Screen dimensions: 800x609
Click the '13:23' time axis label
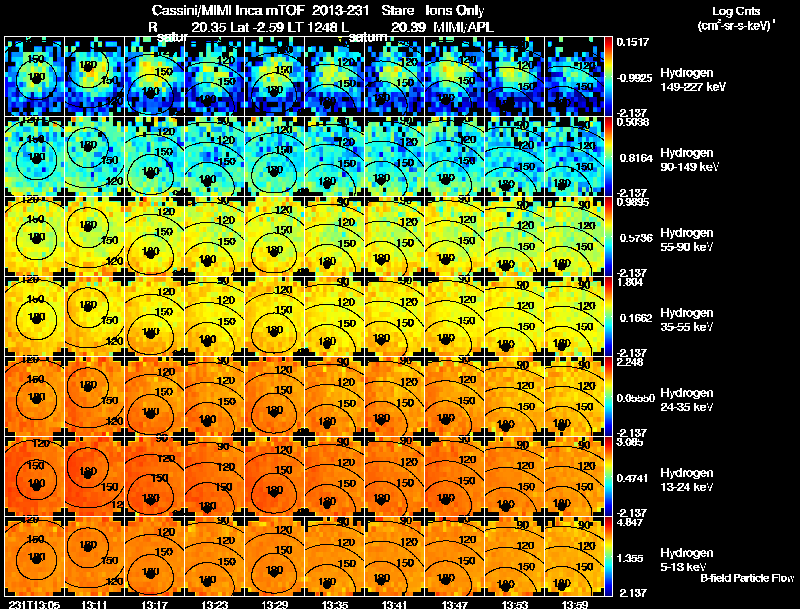pyautogui.click(x=214, y=604)
